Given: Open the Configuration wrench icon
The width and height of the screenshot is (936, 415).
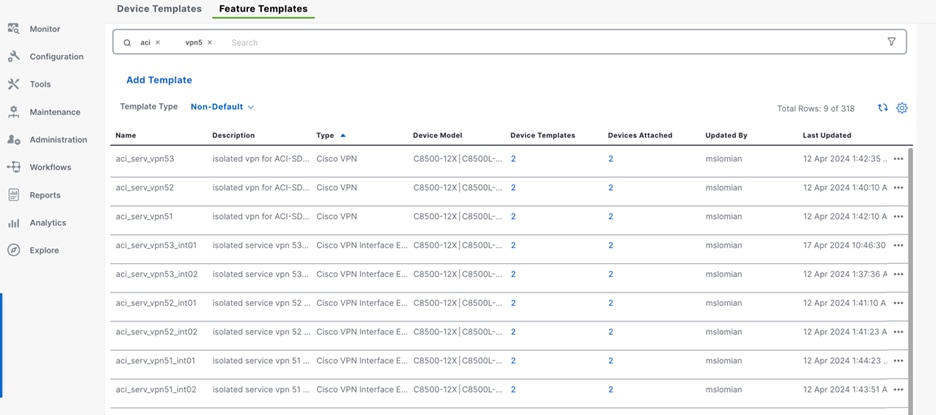Looking at the screenshot, I should pos(14,57).
